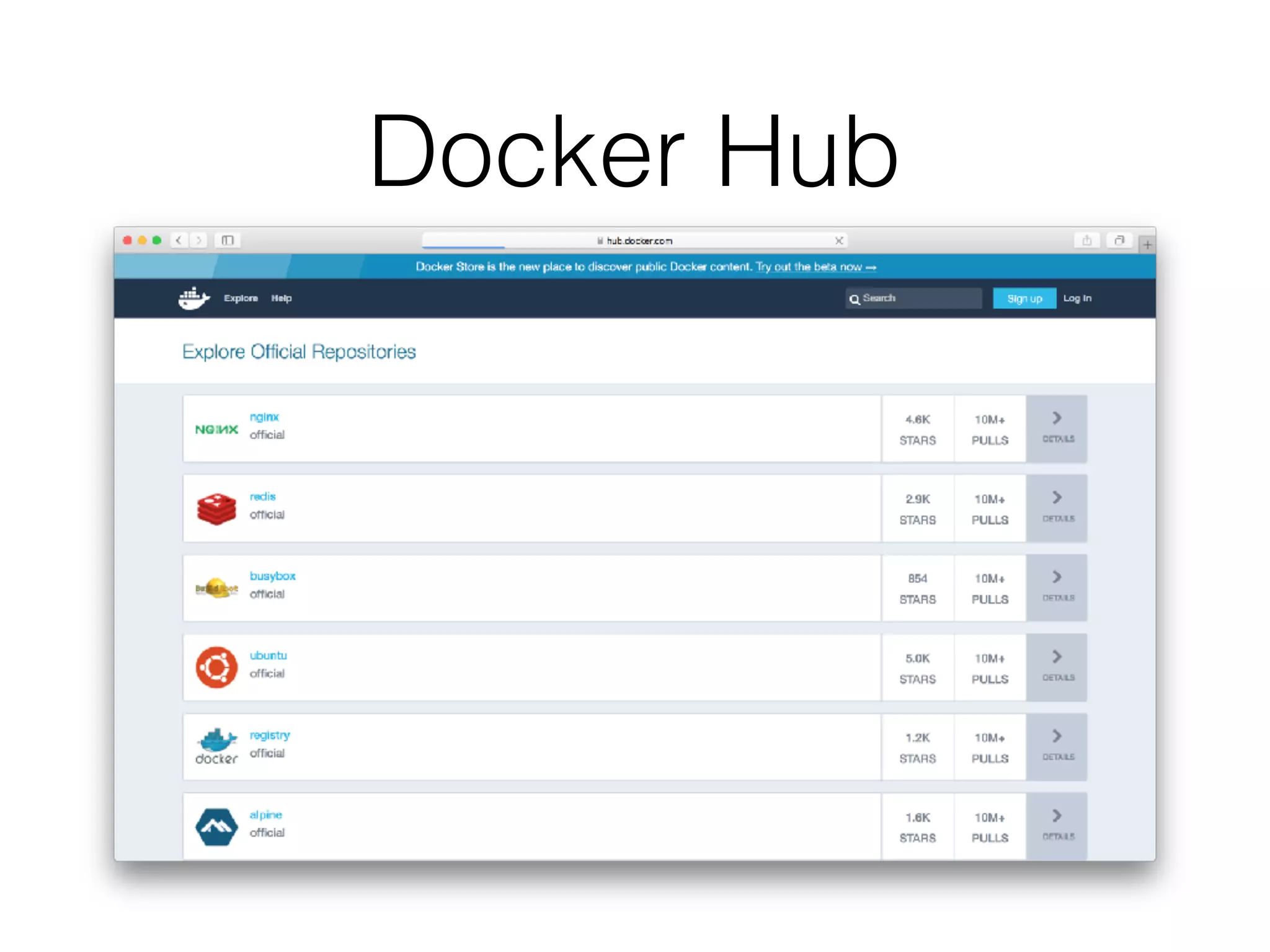Image resolution: width=1270 pixels, height=952 pixels.
Task: Open the Help menu item
Action: coord(281,298)
